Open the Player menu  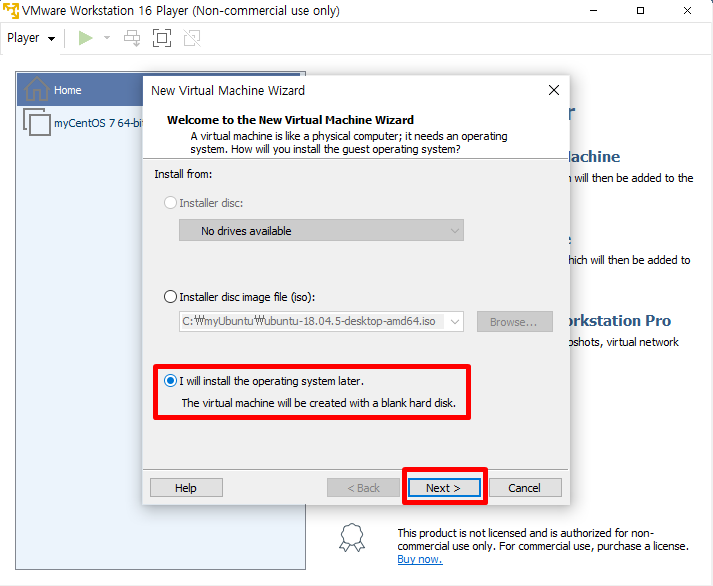pos(31,38)
